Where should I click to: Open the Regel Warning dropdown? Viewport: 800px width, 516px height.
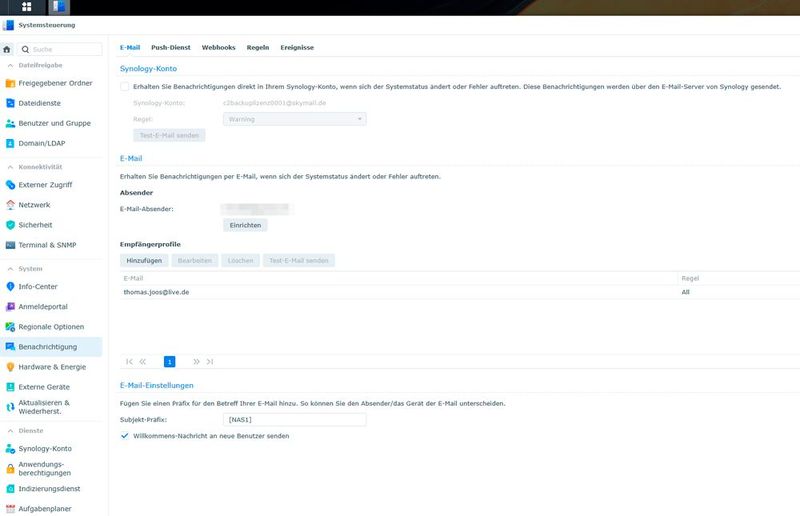pyautogui.click(x=294, y=119)
